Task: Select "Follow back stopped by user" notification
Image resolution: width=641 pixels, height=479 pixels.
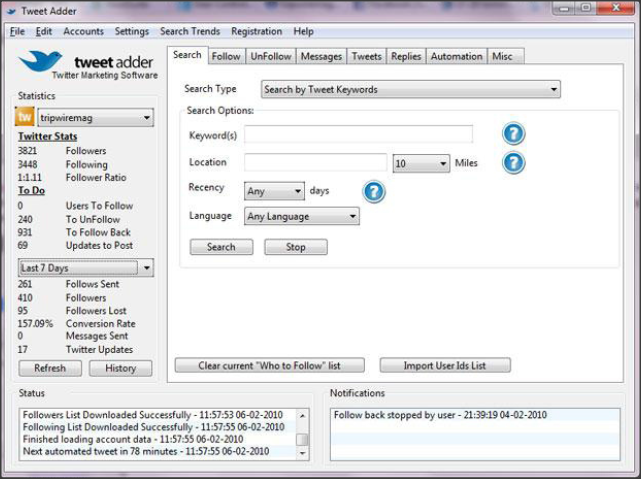Action: pos(475,415)
